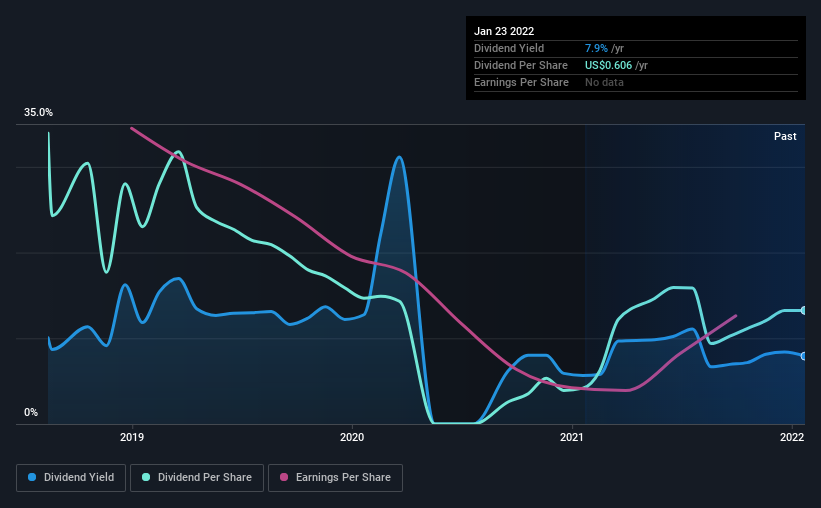Select the 2019 x-axis label
Viewport: 821px width, 508px height.
(x=132, y=437)
